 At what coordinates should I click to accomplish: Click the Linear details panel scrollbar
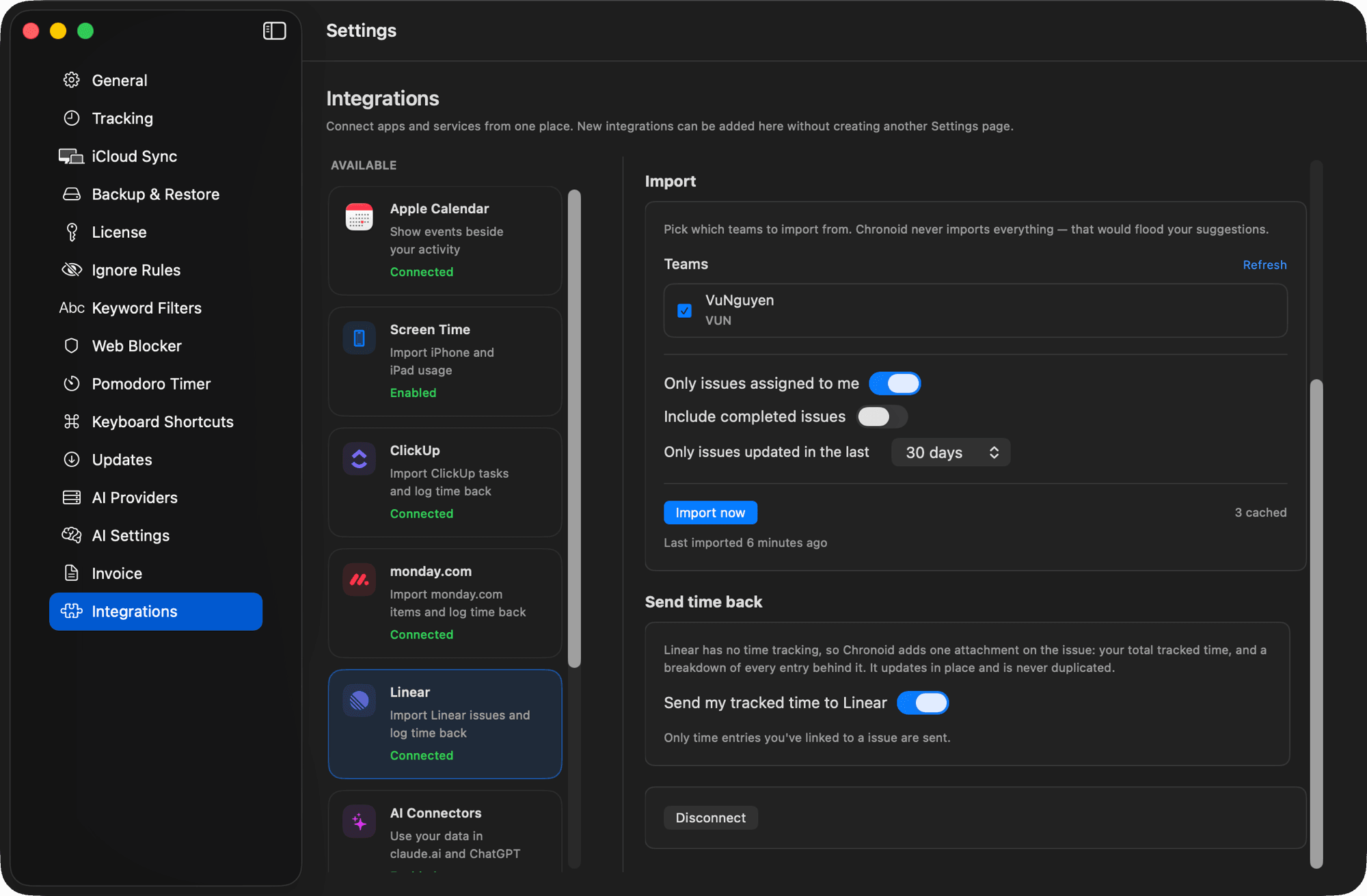[x=1316, y=623]
